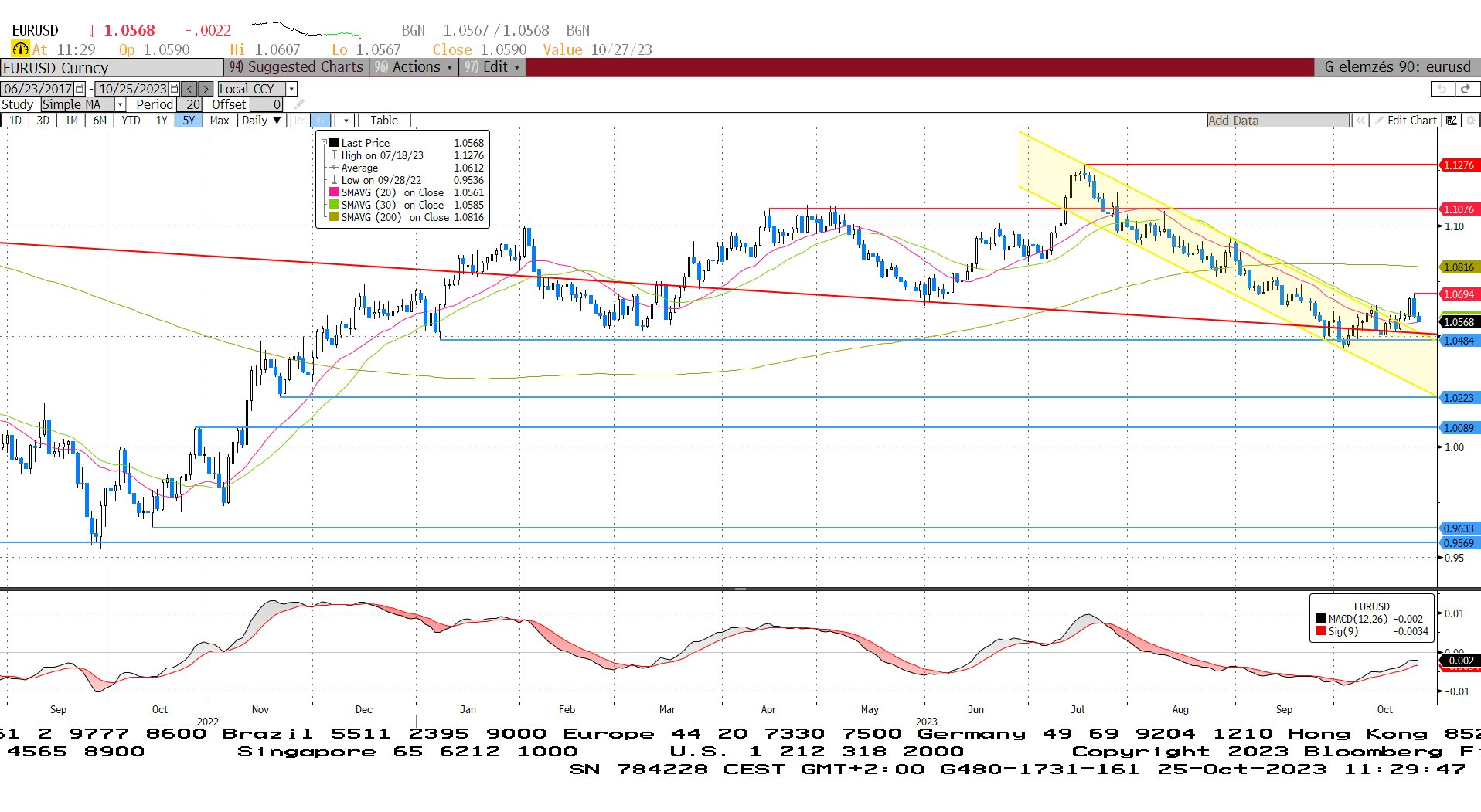Select the 1D time range
1481x812 pixels.
pos(15,120)
